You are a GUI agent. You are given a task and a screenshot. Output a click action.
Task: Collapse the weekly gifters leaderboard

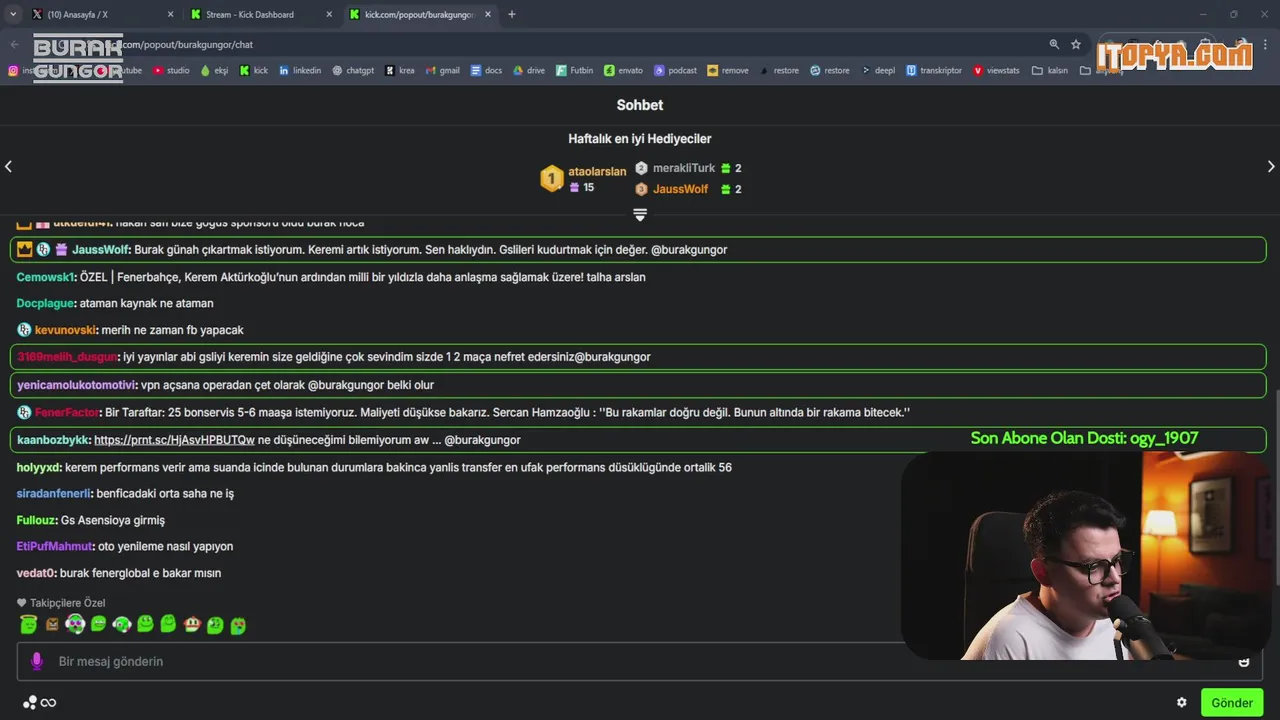click(x=640, y=215)
